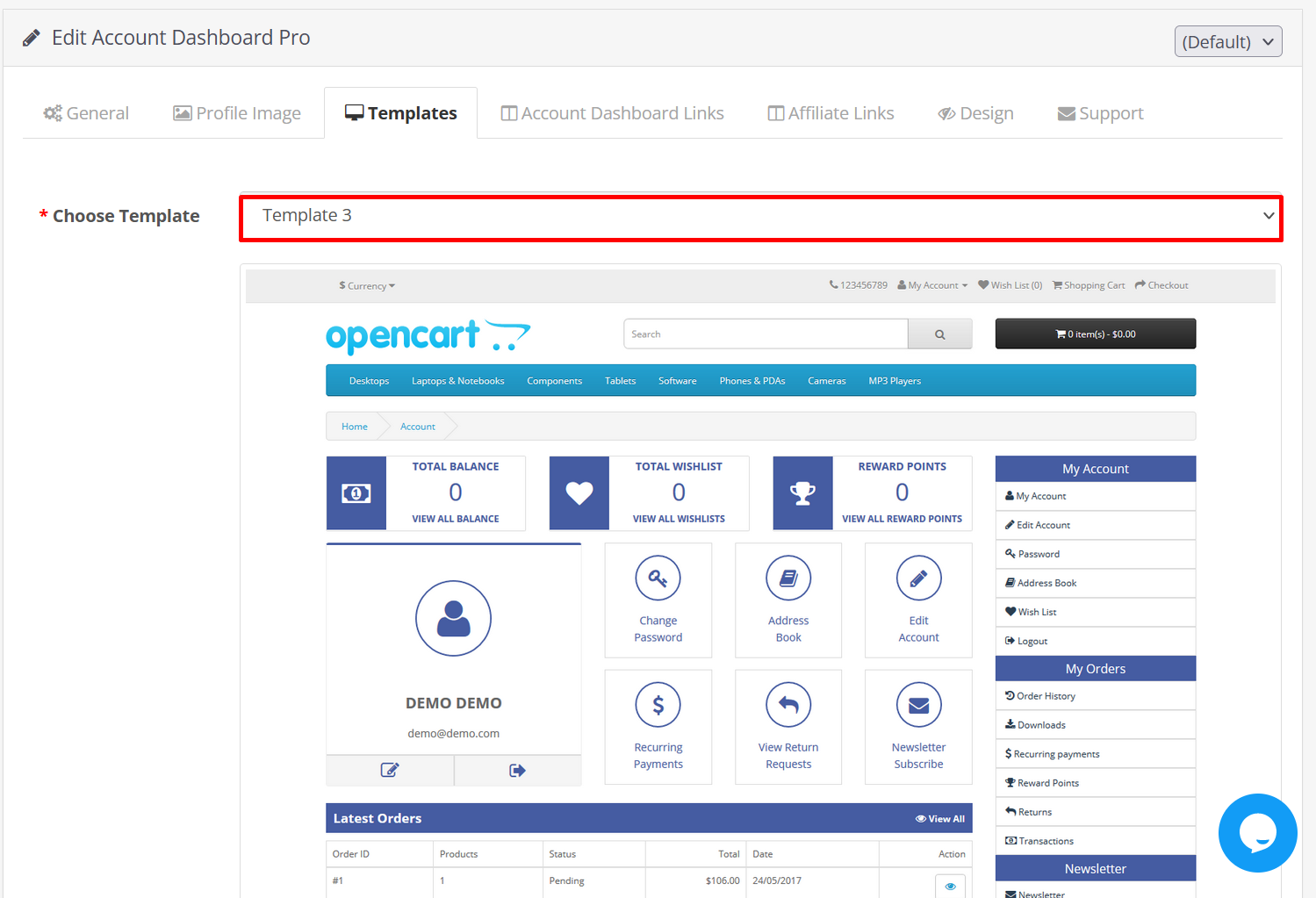Screen dimensions: 1316x898
Task: Open the Software menu item
Action: point(677,381)
